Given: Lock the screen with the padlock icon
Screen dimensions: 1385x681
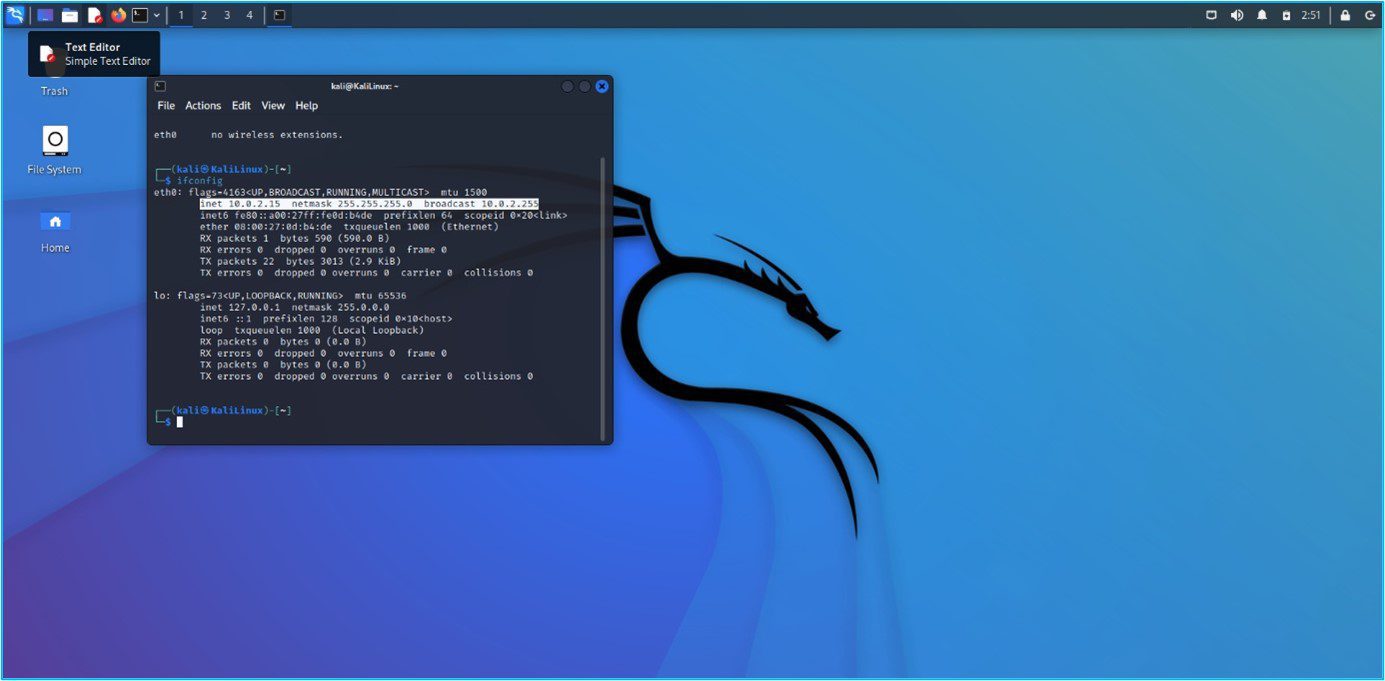Looking at the screenshot, I should (1345, 15).
